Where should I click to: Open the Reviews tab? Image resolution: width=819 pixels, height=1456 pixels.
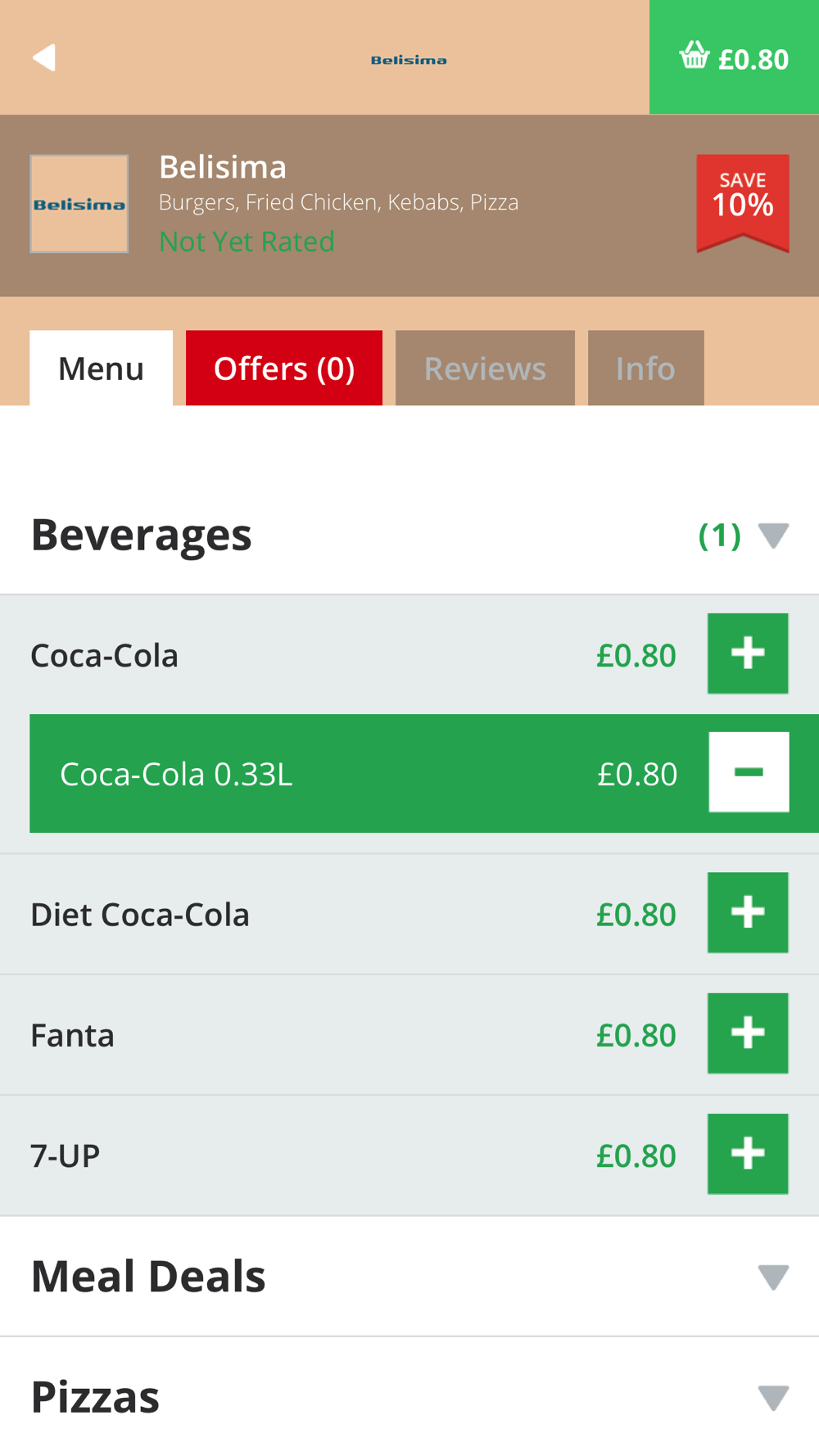pyautogui.click(x=485, y=369)
